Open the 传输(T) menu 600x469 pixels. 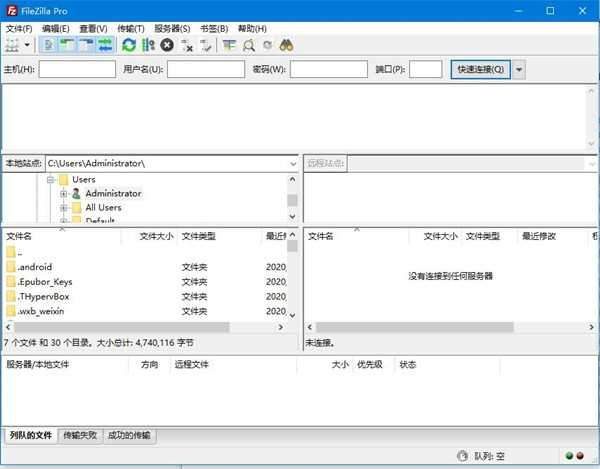pos(131,29)
